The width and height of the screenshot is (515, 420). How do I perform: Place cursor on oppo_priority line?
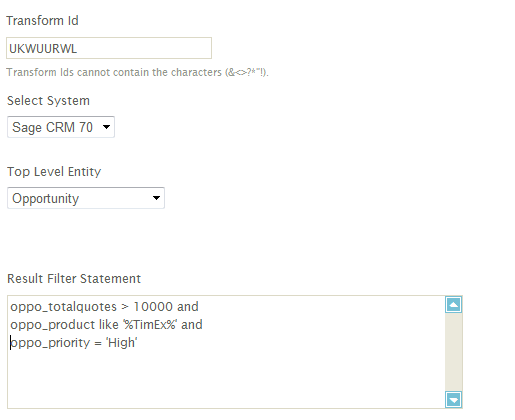[74, 343]
